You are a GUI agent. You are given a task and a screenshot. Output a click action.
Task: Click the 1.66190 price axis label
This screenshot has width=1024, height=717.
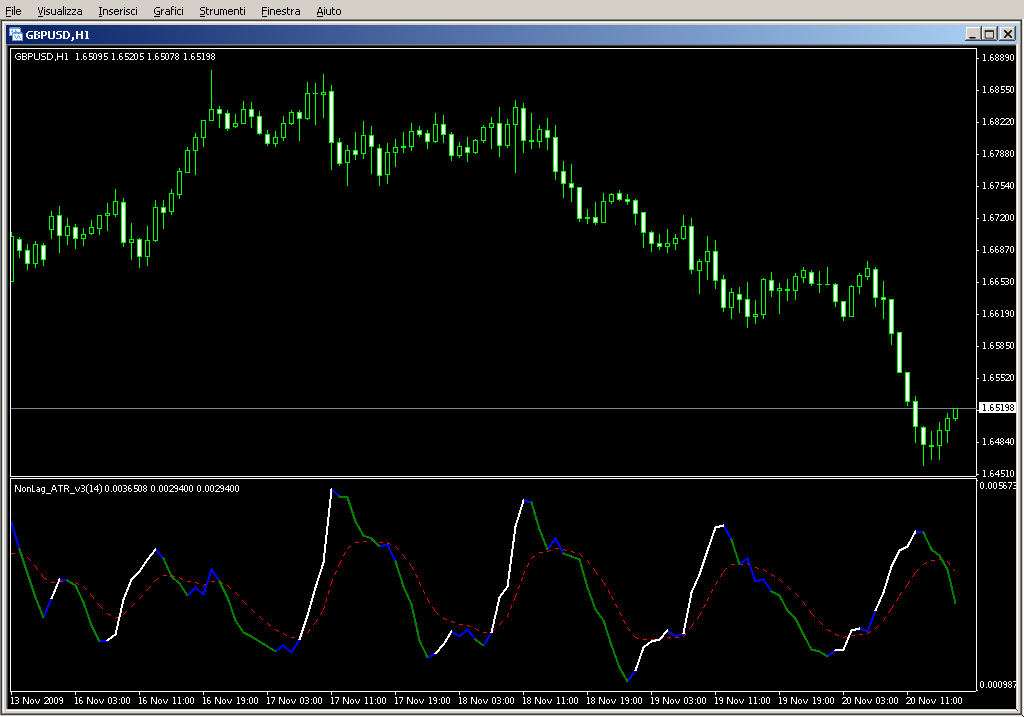pos(999,313)
